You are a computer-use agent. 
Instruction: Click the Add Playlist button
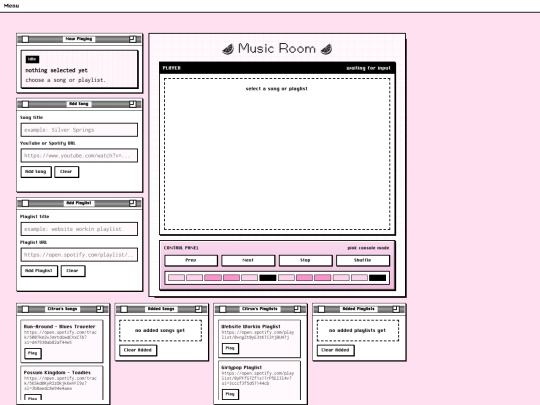coord(39,271)
